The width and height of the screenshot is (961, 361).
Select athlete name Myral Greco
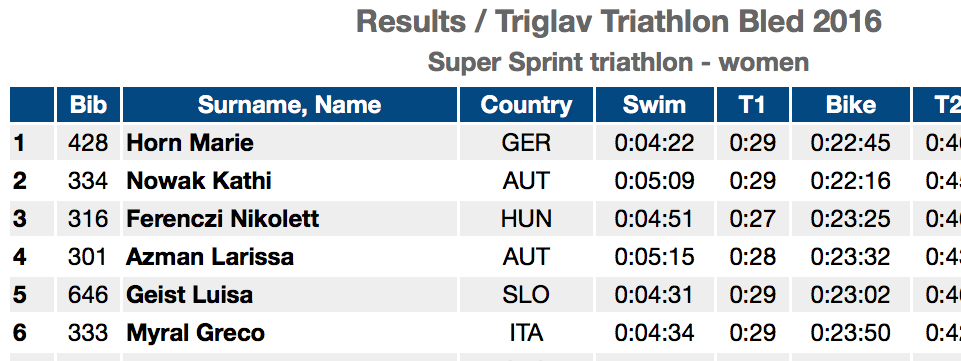click(x=196, y=333)
